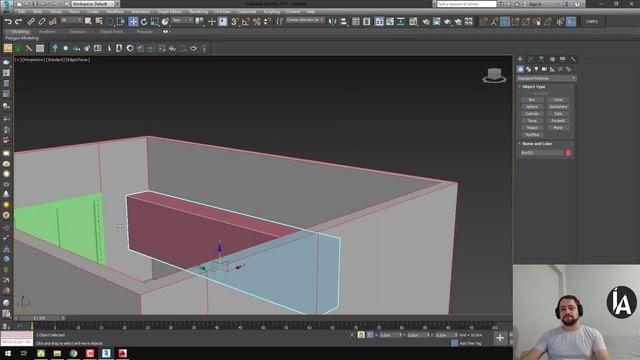
Task: Select the Systems category icon
Action: point(568,69)
